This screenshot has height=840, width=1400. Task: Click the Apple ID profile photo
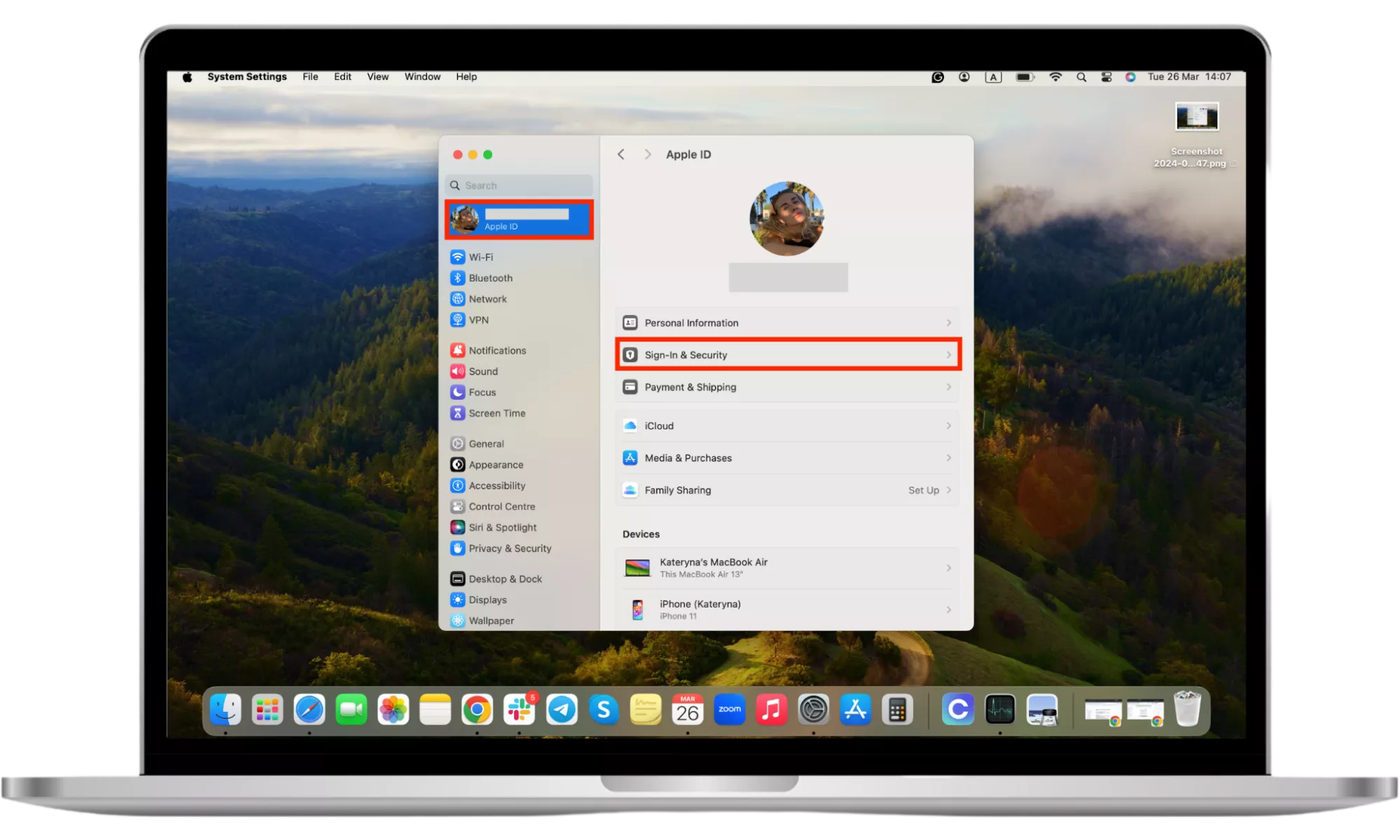[x=786, y=219]
